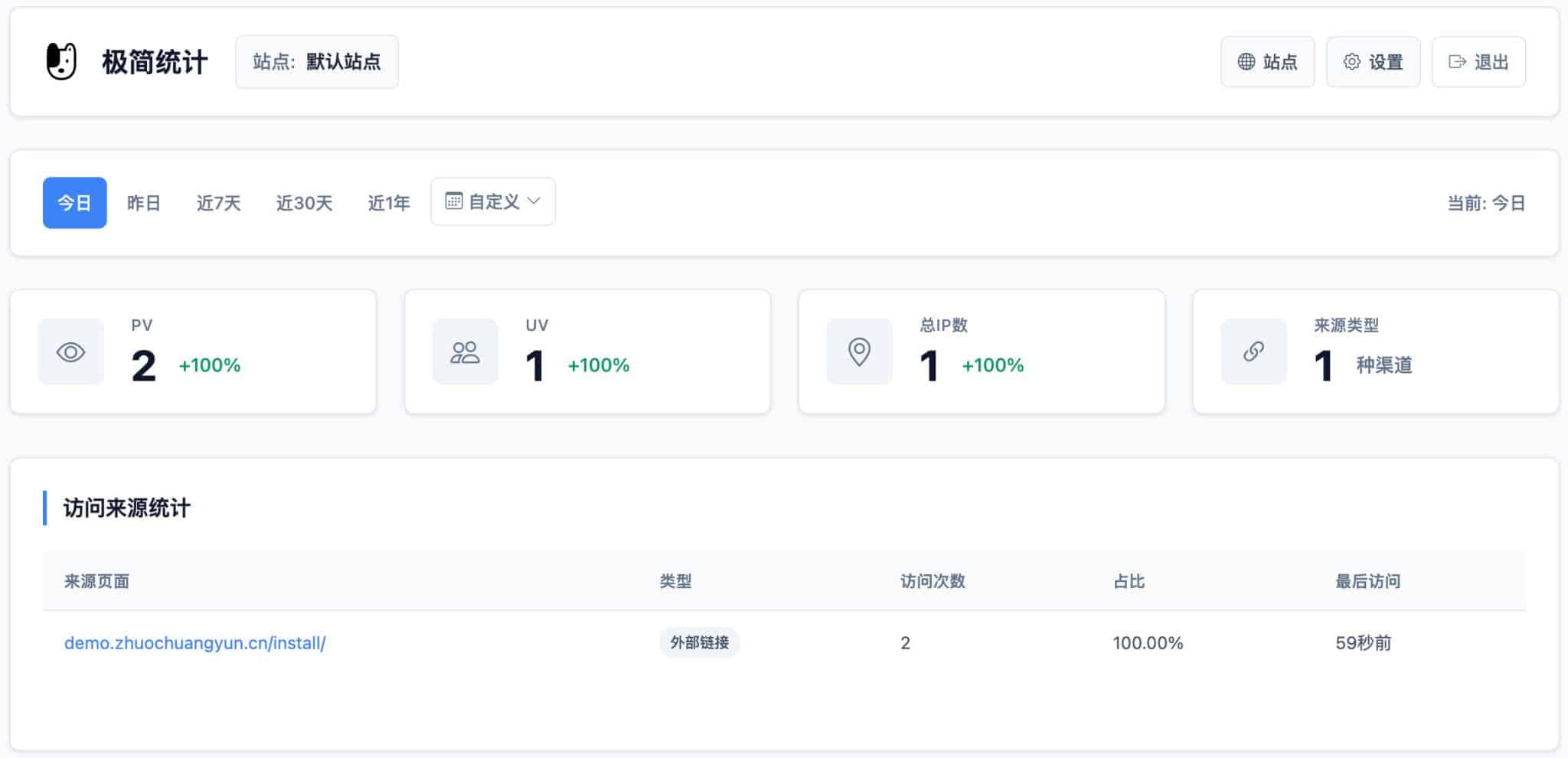
Task: Click the PV value 2
Action: pos(143,366)
